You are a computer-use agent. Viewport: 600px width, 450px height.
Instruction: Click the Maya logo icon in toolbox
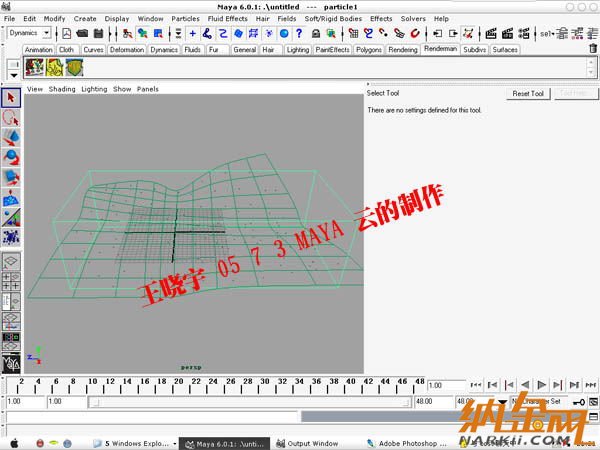click(11, 364)
